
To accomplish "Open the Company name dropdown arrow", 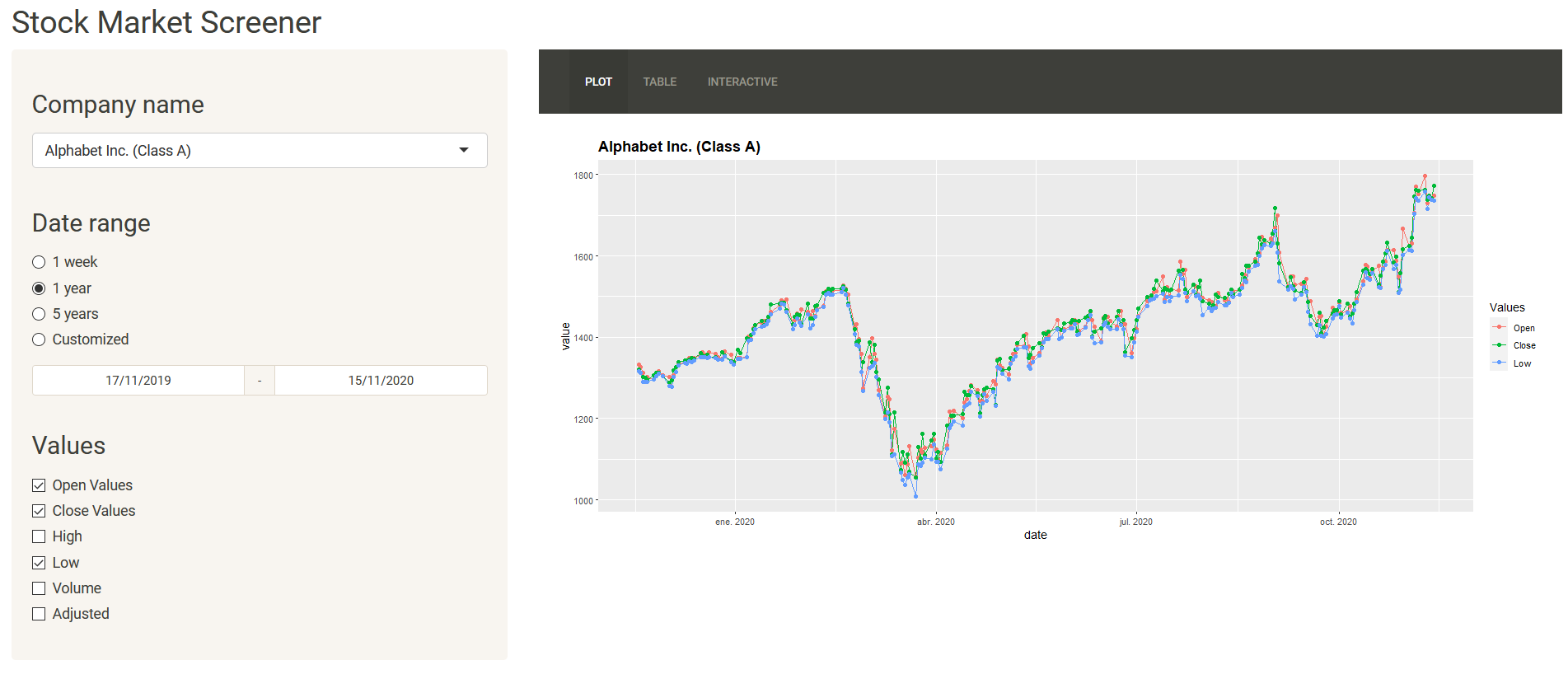I will [x=464, y=150].
